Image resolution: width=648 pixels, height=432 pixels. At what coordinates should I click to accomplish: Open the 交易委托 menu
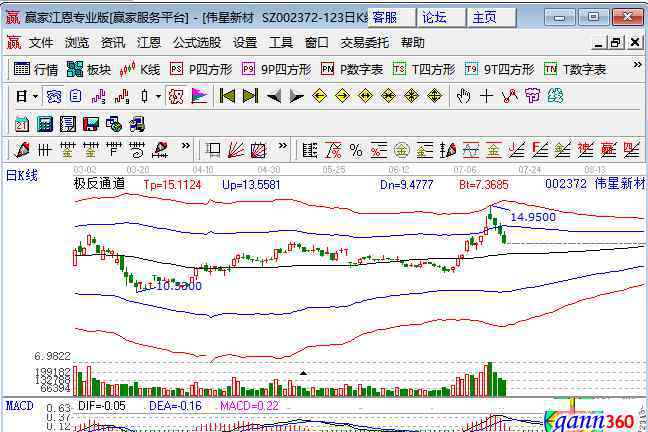coord(365,43)
